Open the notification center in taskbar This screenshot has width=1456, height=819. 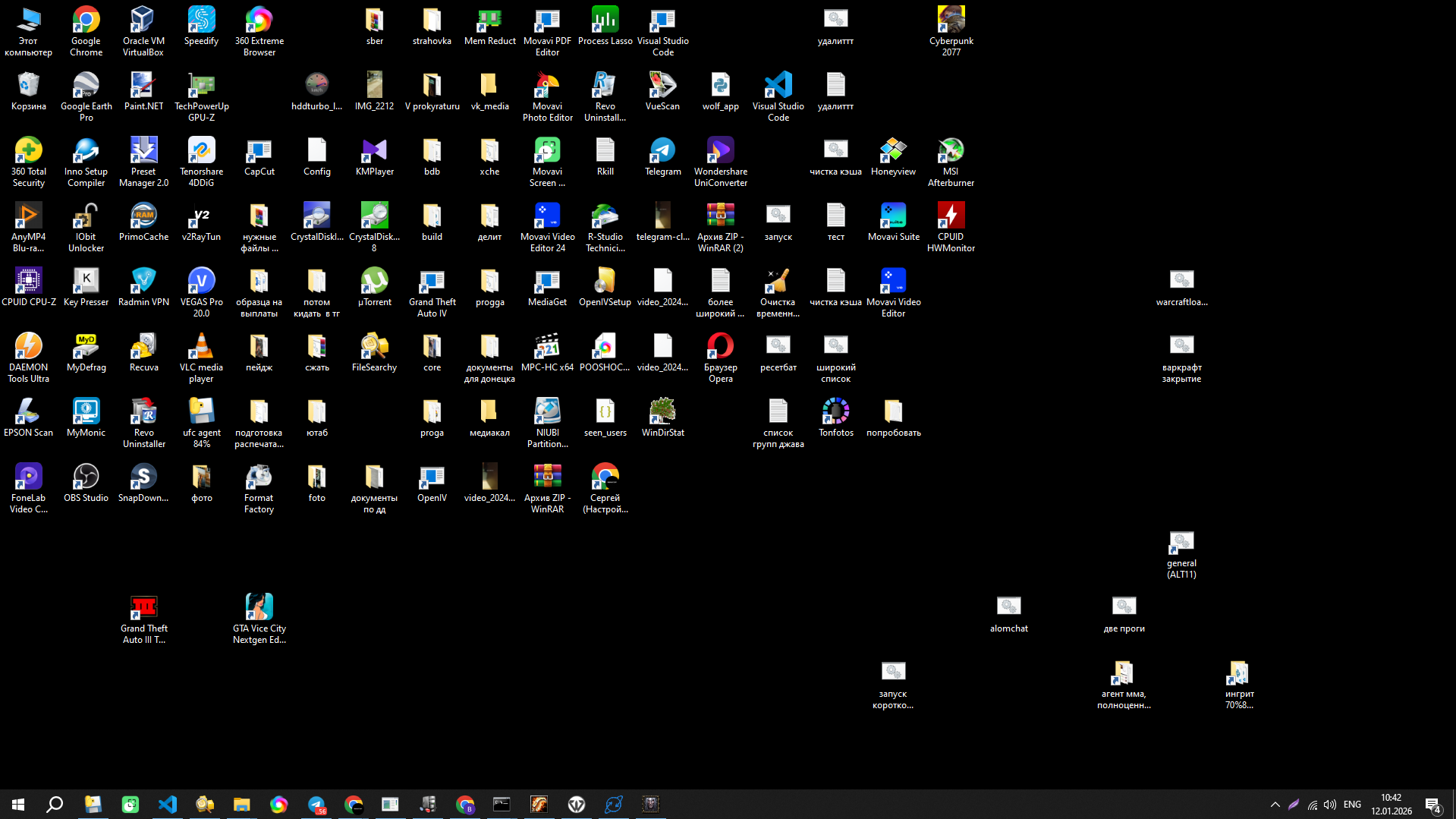[x=1432, y=805]
